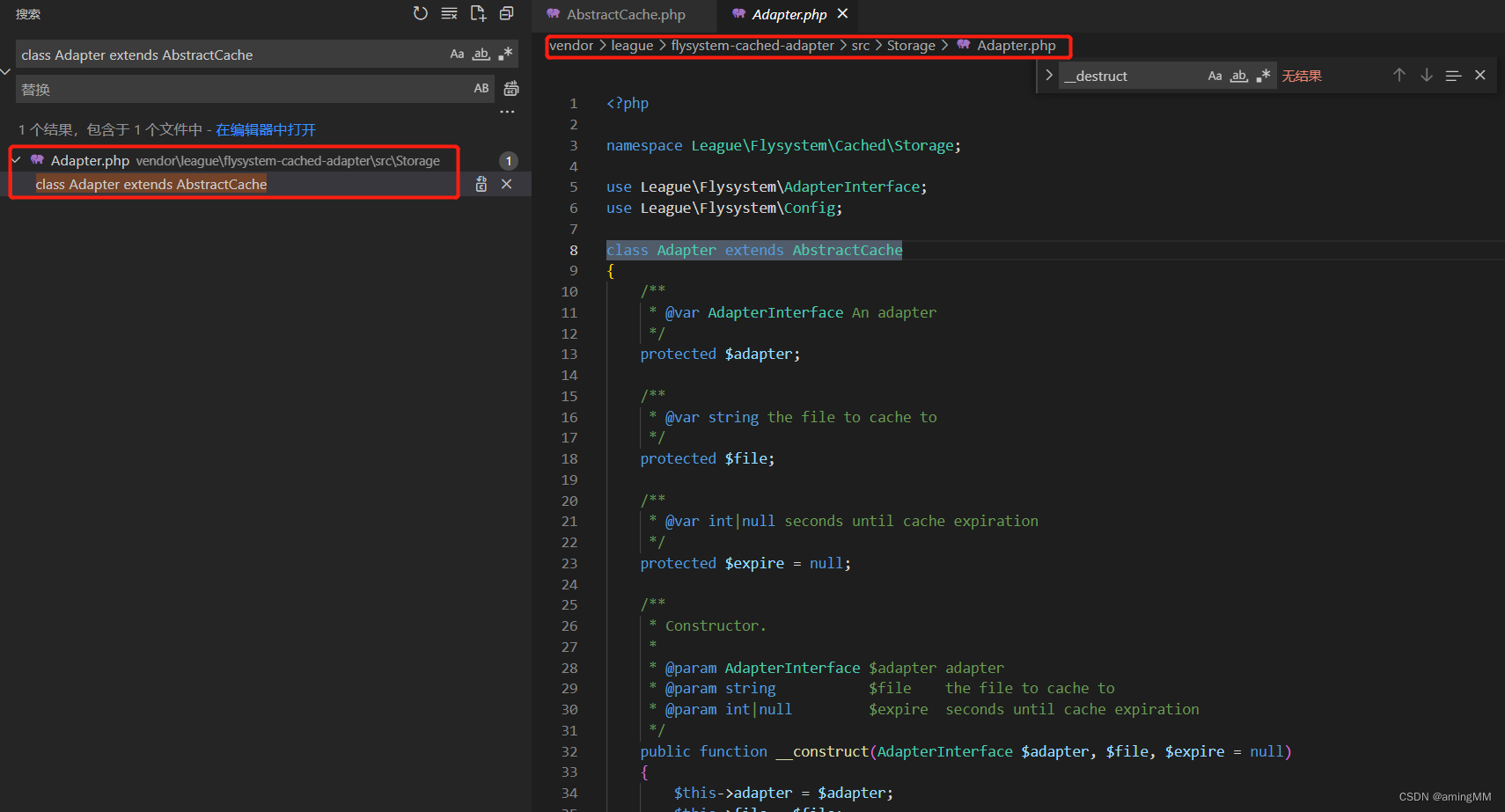Screen dimensions: 1505x812
Task: Refresh the search results
Action: tap(421, 13)
